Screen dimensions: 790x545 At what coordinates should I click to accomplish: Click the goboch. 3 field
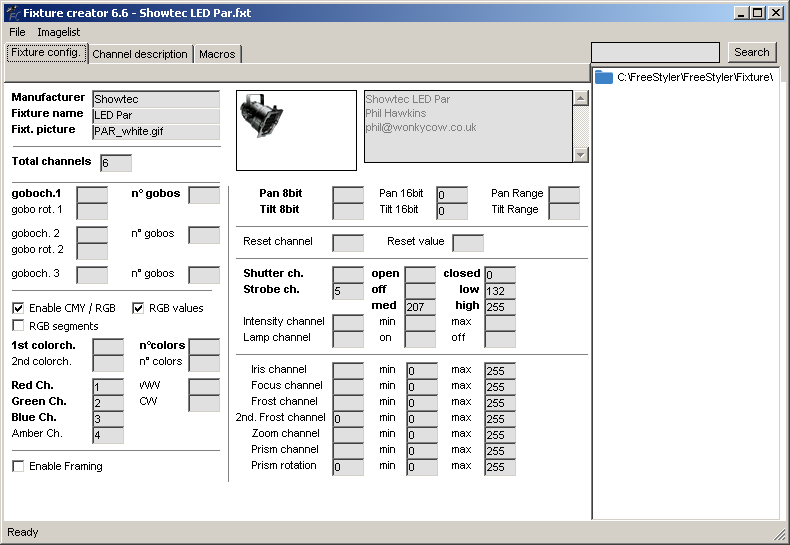(92, 275)
